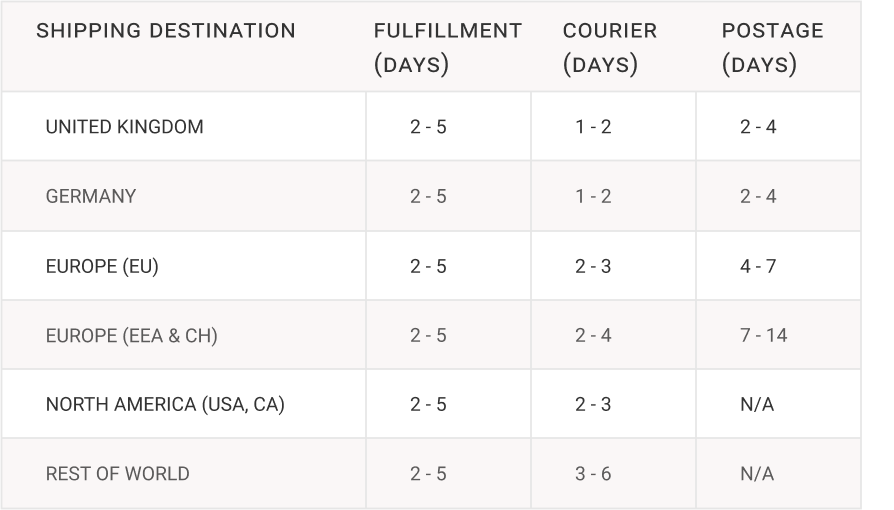Click the Rest of World cell
The width and height of the screenshot is (894, 510).
pyautogui.click(x=117, y=473)
